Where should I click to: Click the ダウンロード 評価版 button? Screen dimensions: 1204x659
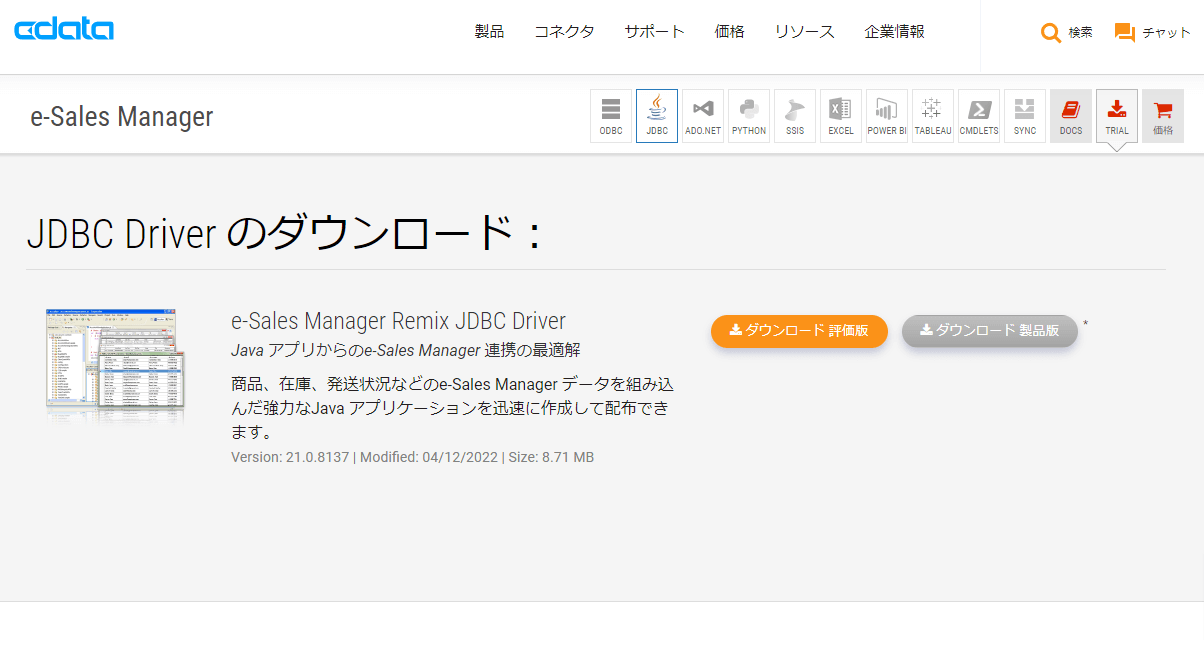pos(799,331)
